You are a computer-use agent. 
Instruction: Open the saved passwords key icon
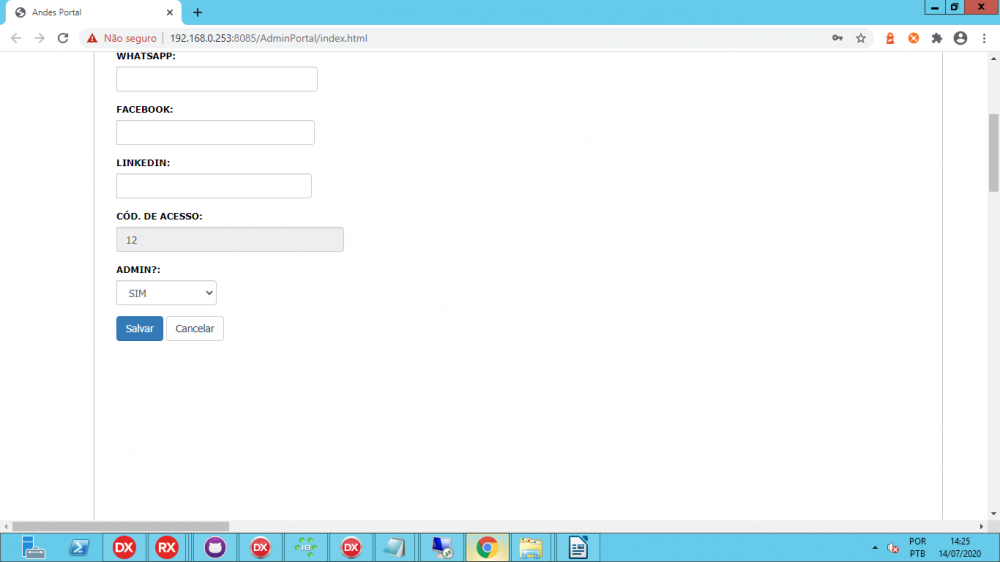(x=837, y=38)
